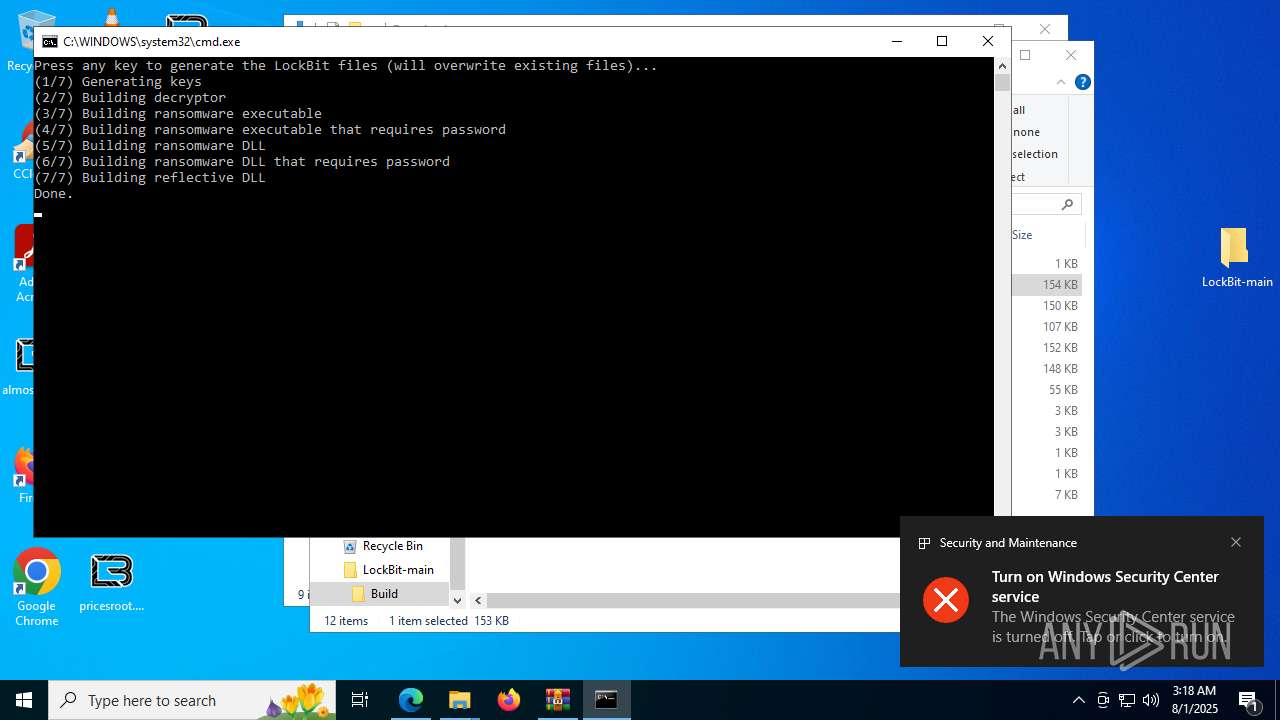This screenshot has width=1280, height=720.
Task: Click 'Building reflective DLL' output line
Action: 150,178
